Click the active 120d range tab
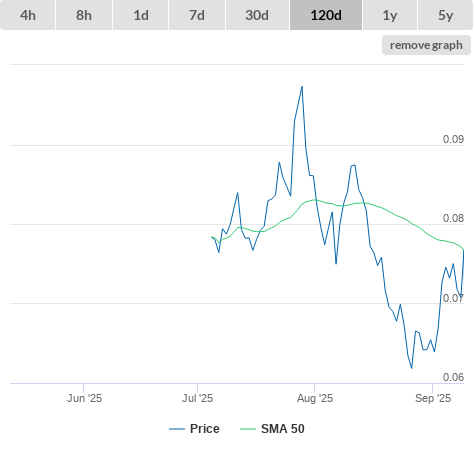The width and height of the screenshot is (474, 455). pos(326,15)
